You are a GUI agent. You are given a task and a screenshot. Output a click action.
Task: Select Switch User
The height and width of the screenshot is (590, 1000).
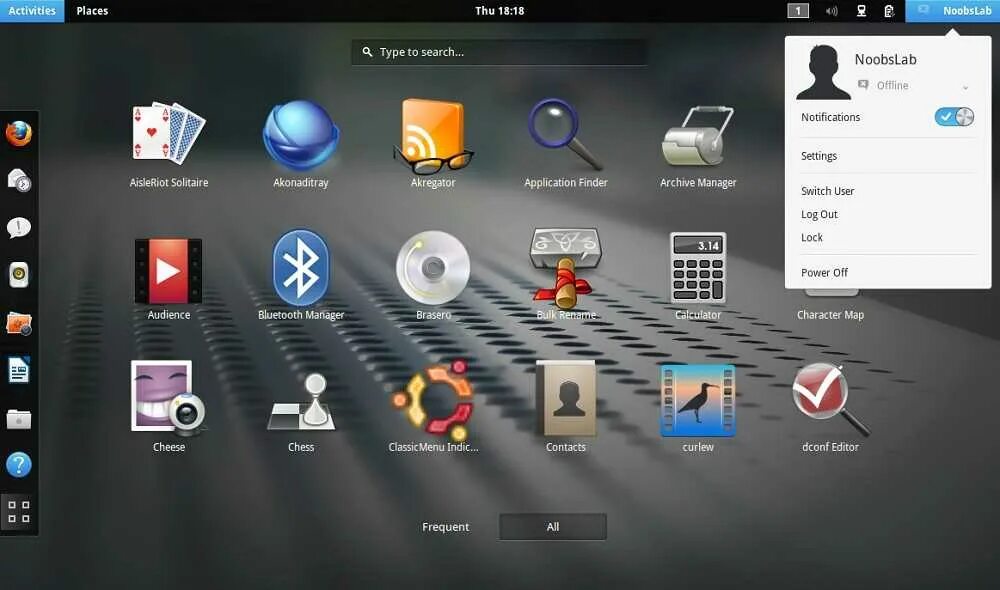point(827,191)
